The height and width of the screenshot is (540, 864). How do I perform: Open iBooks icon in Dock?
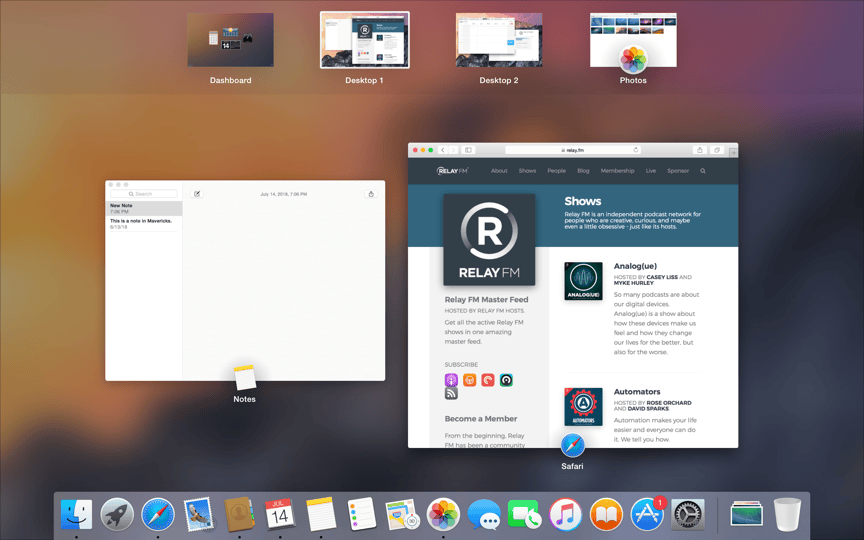pos(606,515)
